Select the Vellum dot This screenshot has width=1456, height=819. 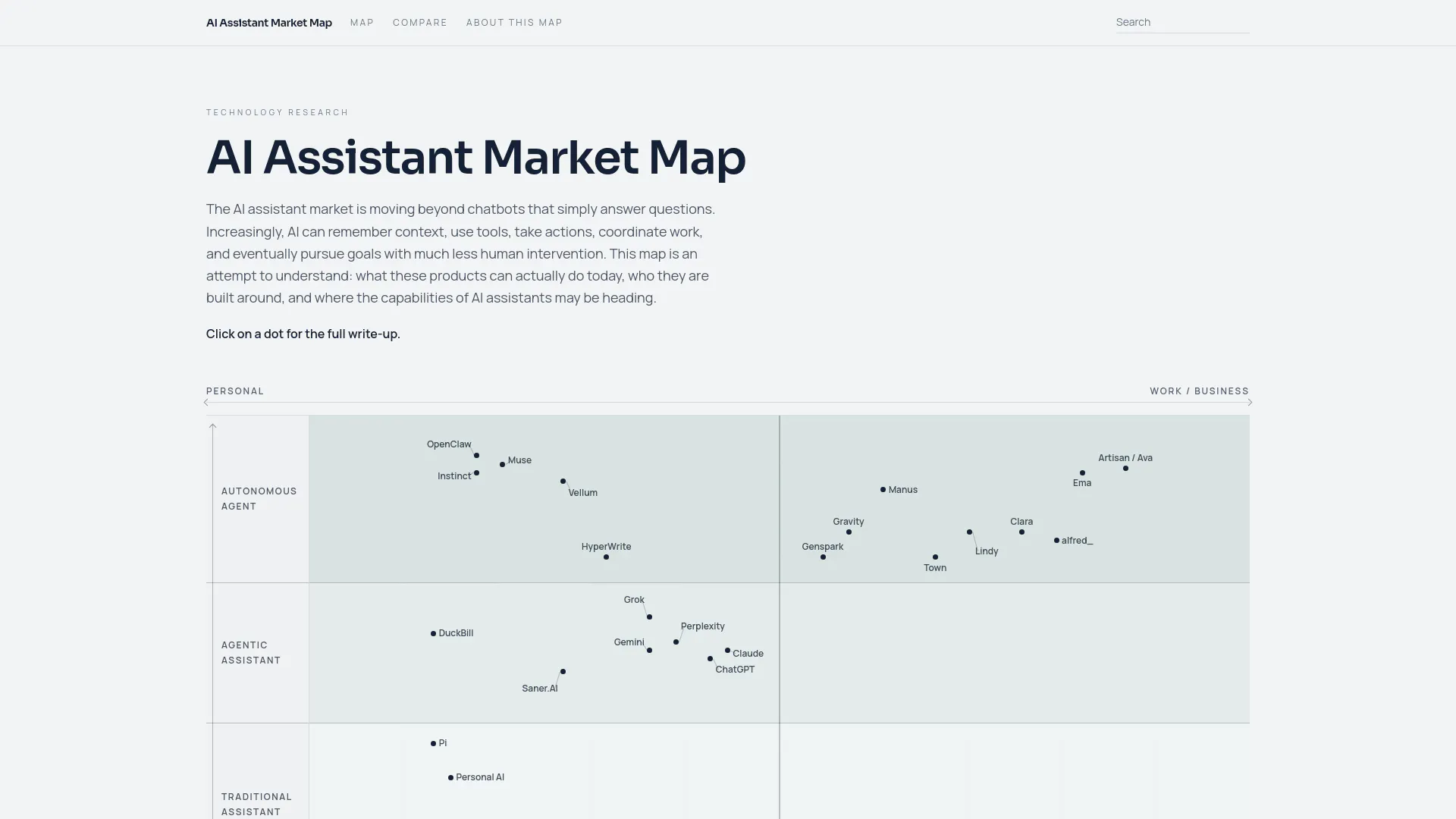(x=563, y=482)
